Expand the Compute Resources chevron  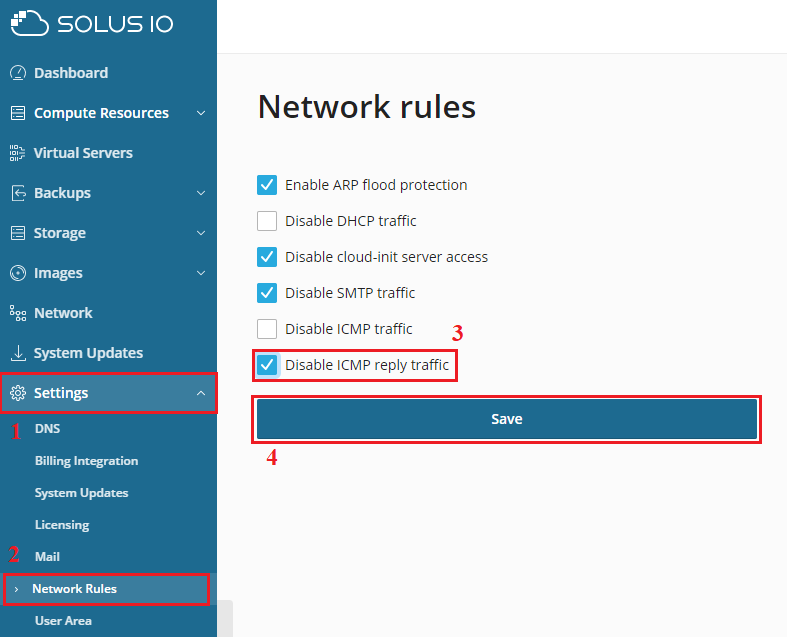(x=201, y=113)
